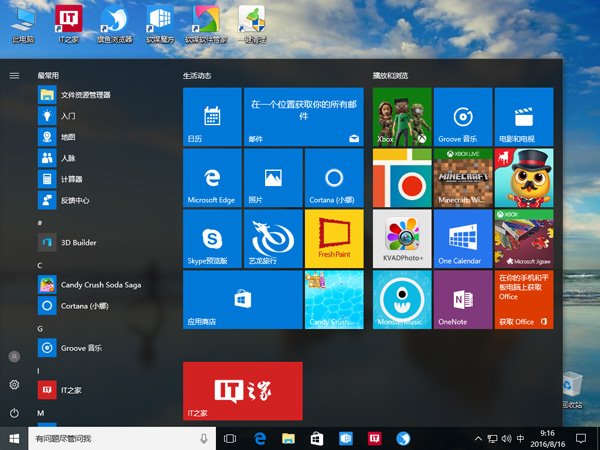Click the Power button in Start menu
The height and width of the screenshot is (450, 600).
click(14, 413)
